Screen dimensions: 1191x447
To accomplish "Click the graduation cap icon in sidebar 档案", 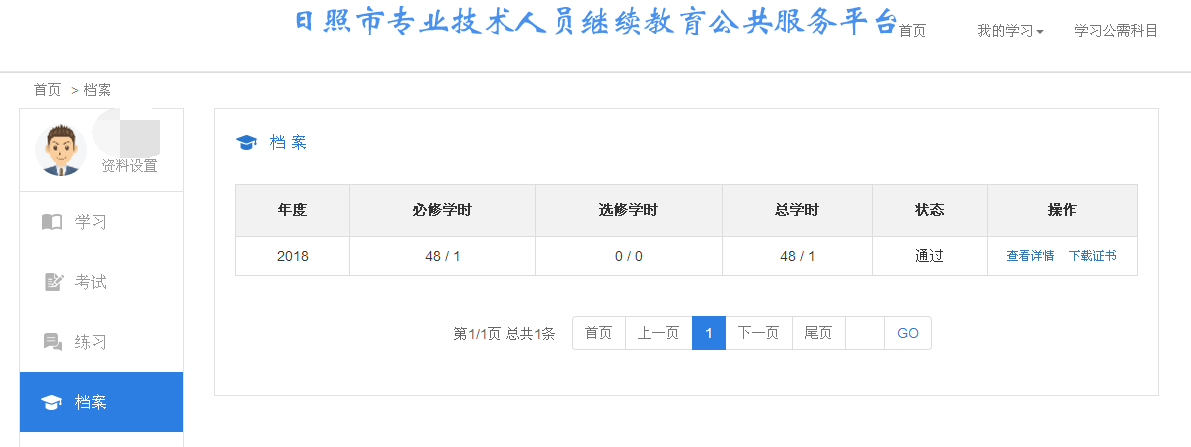I will pos(51,402).
